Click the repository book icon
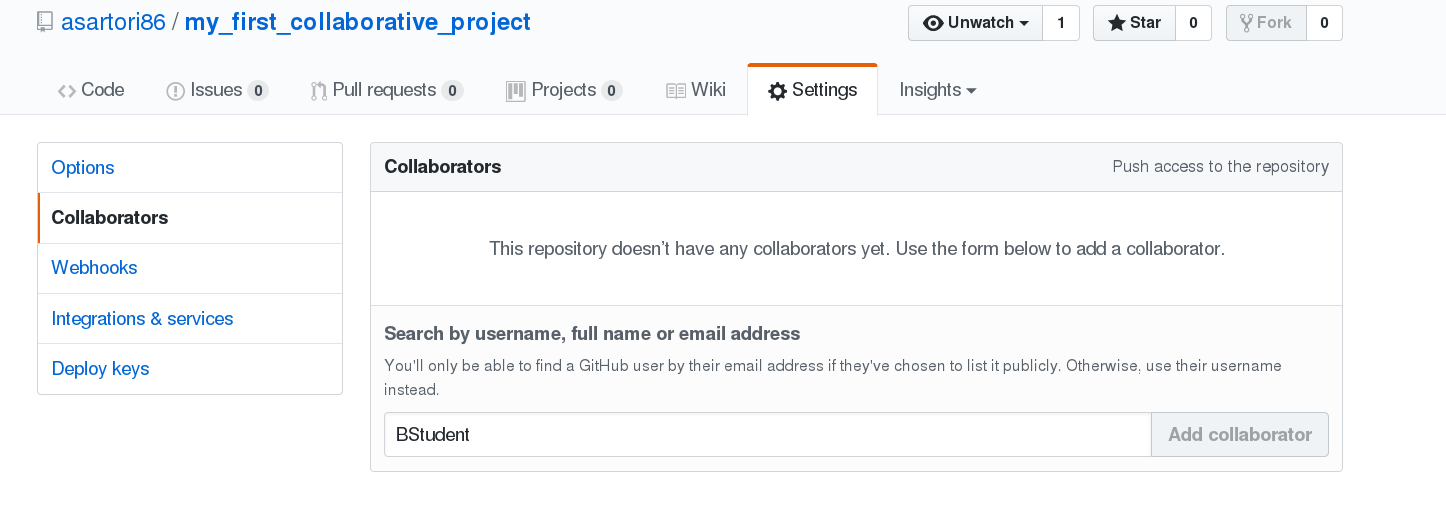This screenshot has width=1446, height=511. click(45, 22)
